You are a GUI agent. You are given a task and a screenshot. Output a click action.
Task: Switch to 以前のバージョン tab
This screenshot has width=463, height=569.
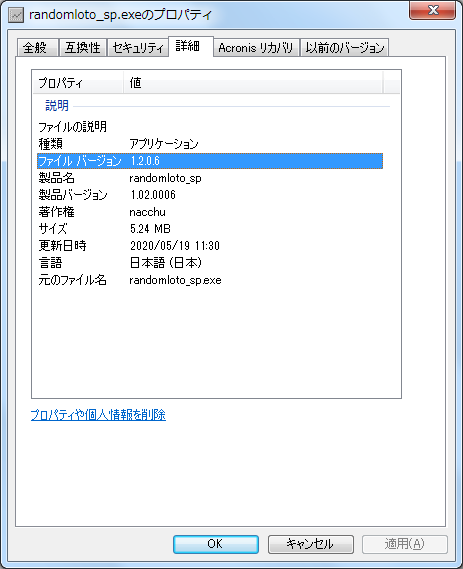coord(344,48)
